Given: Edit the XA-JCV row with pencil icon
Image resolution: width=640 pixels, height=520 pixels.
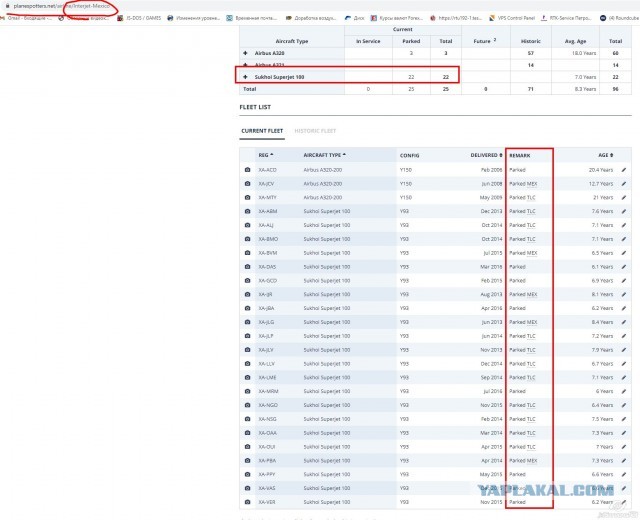Looking at the screenshot, I should [x=624, y=184].
